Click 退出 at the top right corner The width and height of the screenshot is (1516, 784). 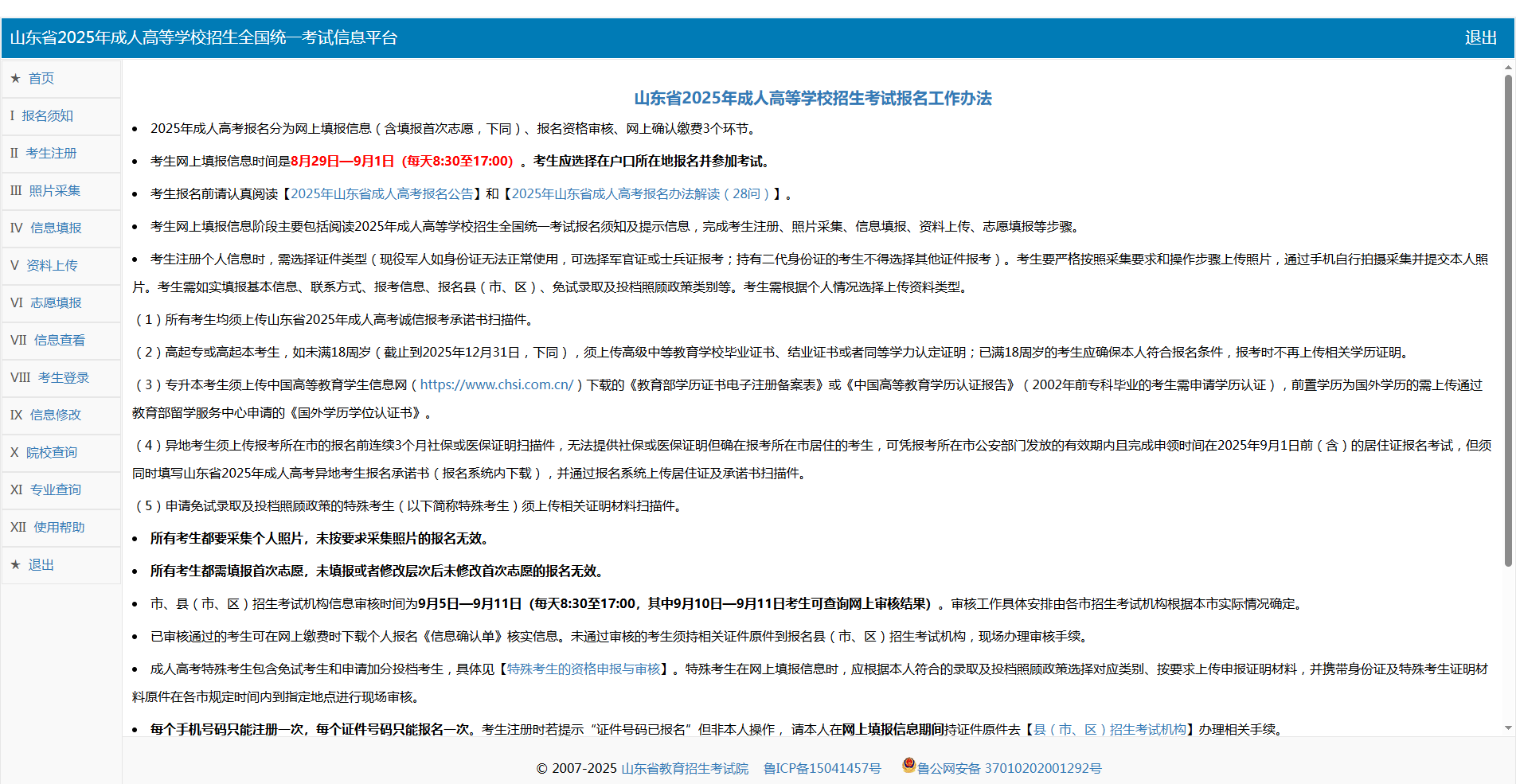1479,37
